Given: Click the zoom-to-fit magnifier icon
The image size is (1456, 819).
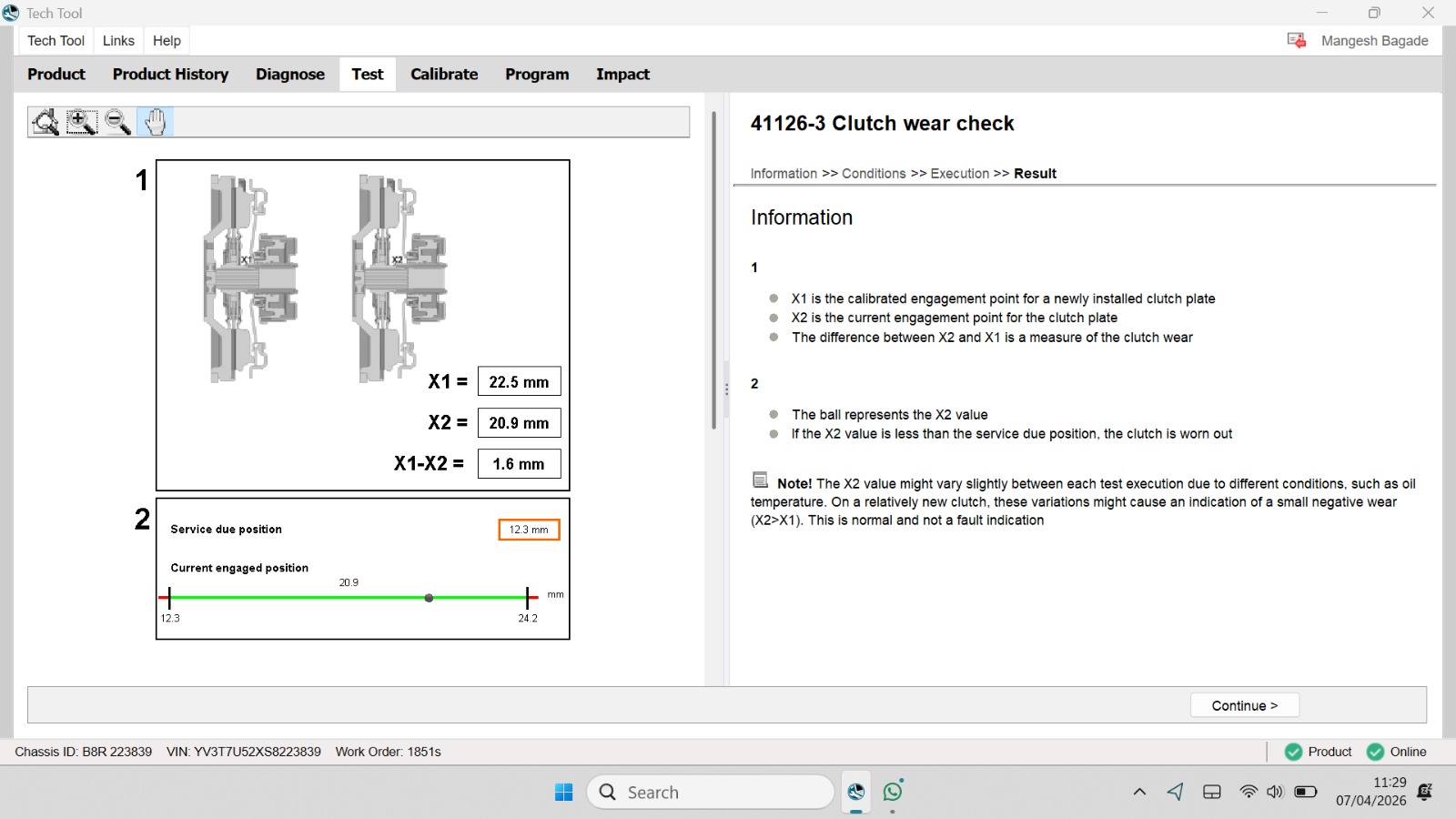Looking at the screenshot, I should pos(45,122).
